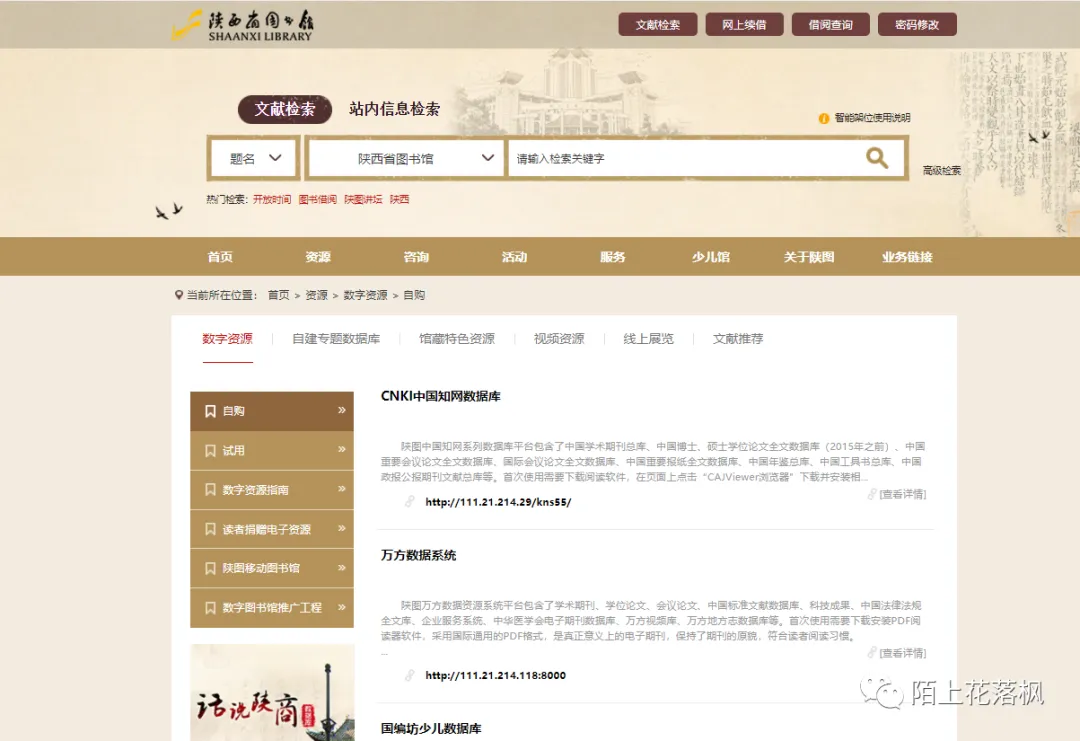Click the double-arrow on 数字图书馆推广工程 row
This screenshot has width=1080, height=741.
[x=342, y=607]
